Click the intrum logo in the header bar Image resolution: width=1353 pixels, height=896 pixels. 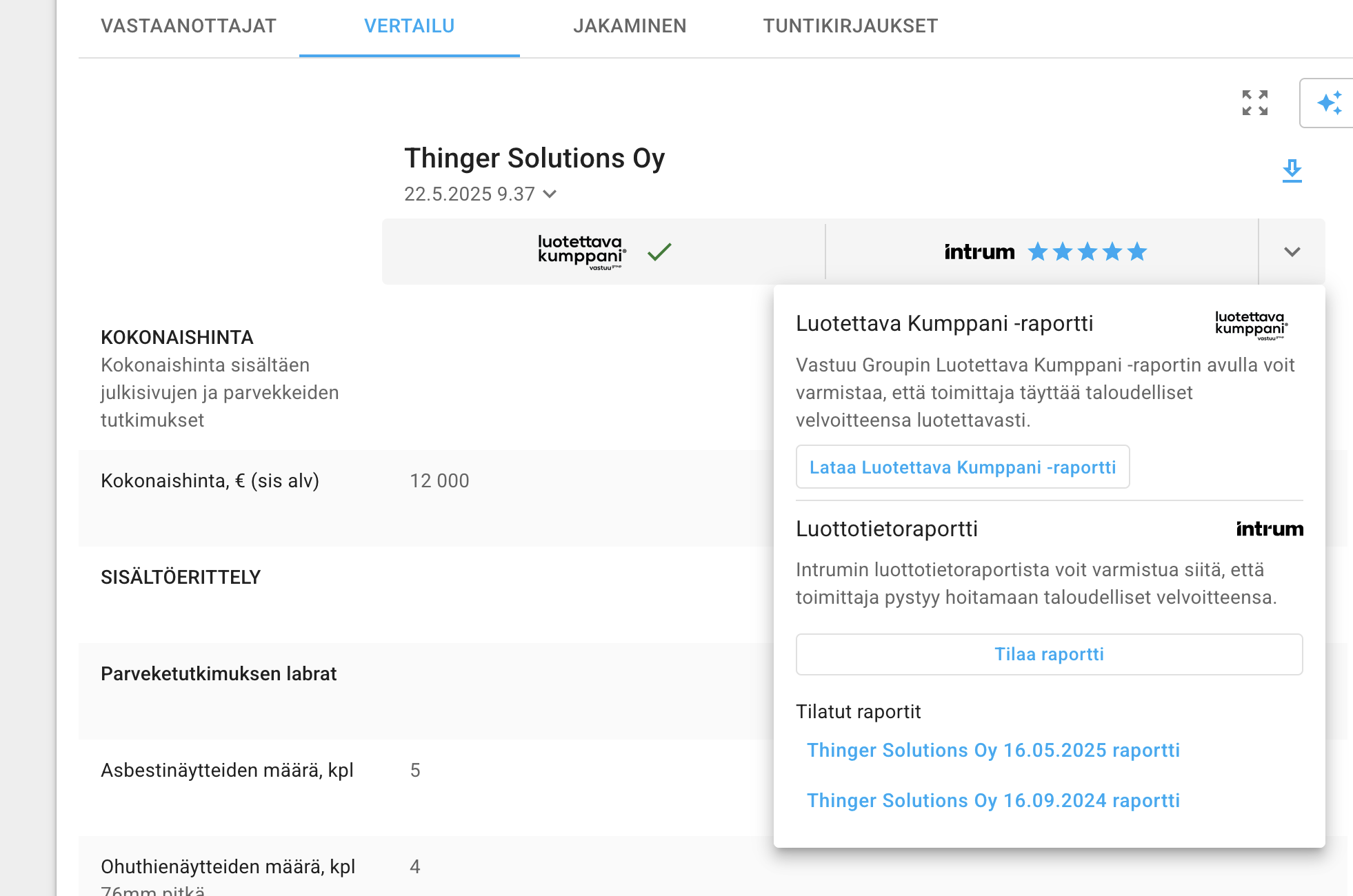click(x=979, y=252)
